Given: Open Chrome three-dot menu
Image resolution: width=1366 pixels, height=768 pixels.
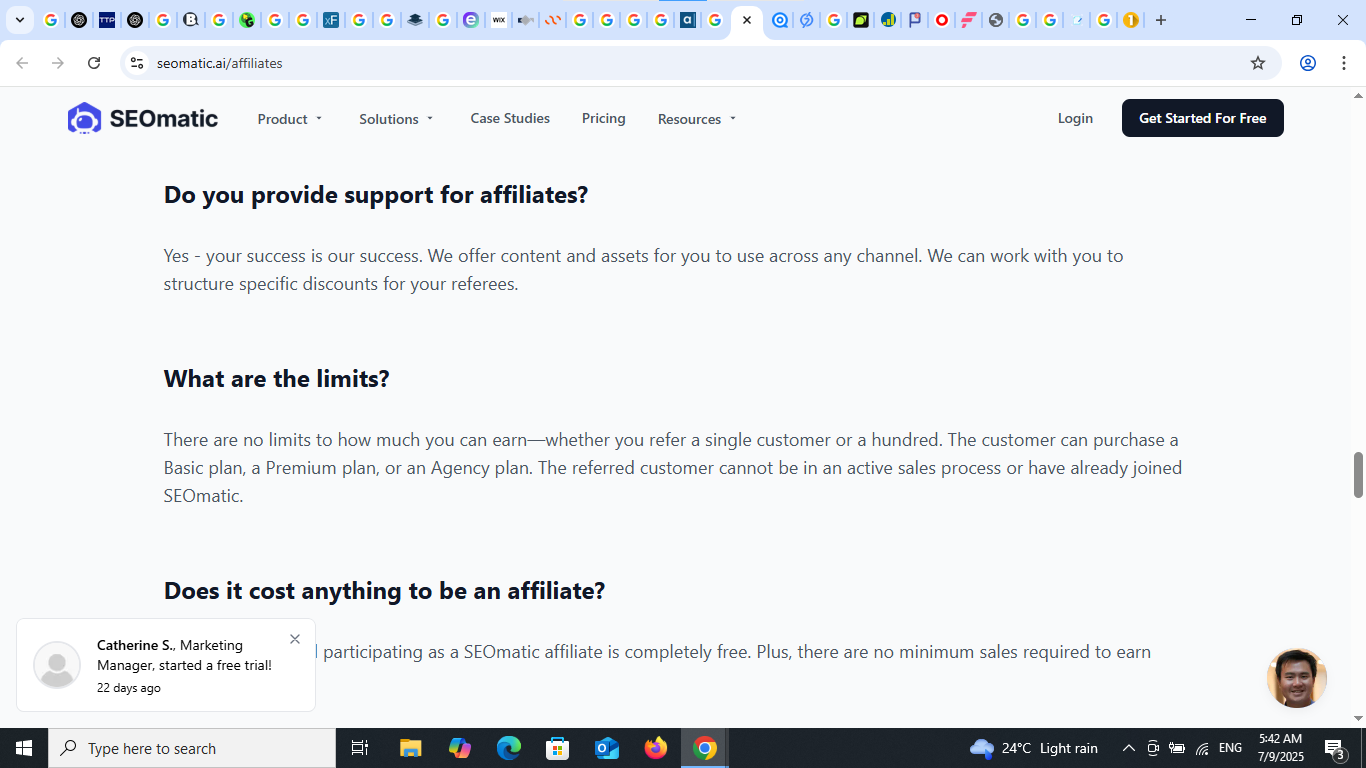Looking at the screenshot, I should [x=1344, y=63].
